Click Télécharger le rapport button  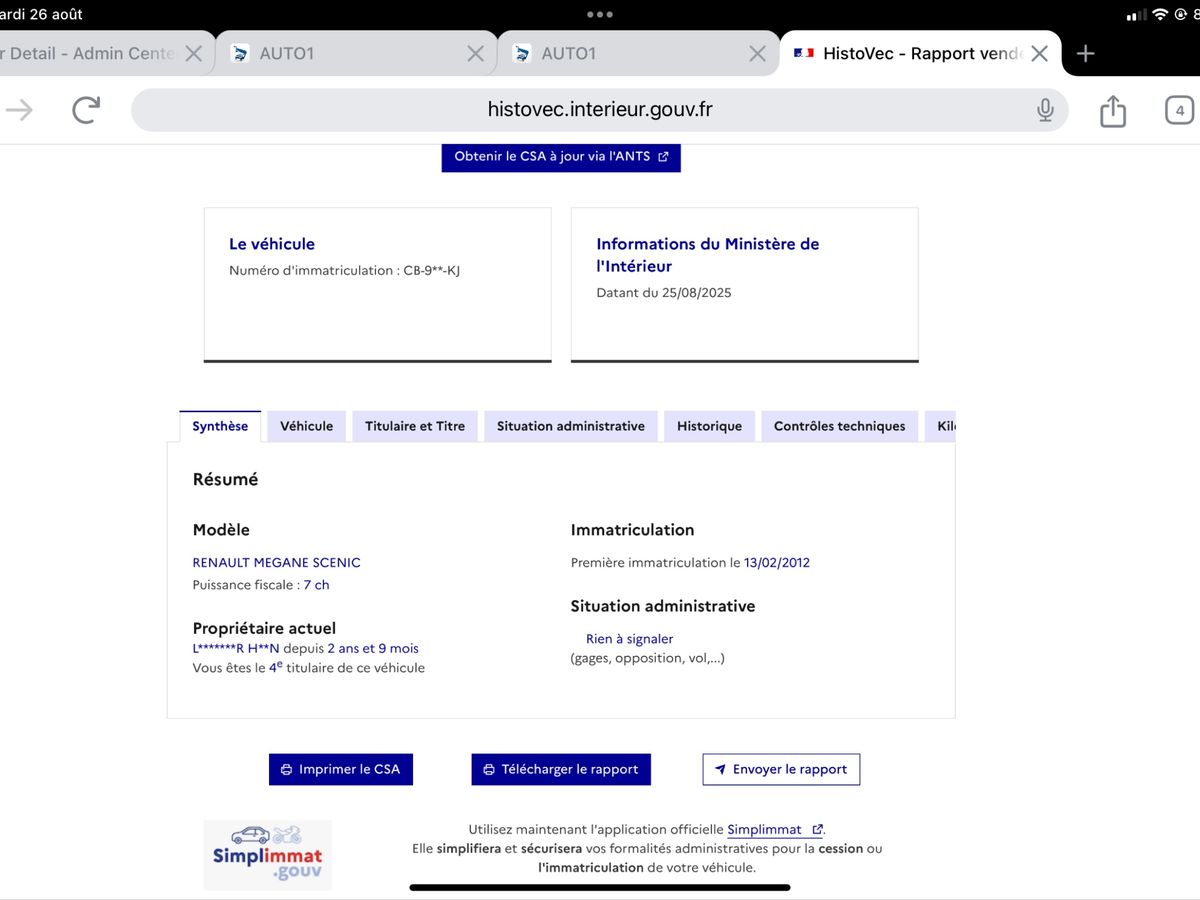click(x=561, y=769)
